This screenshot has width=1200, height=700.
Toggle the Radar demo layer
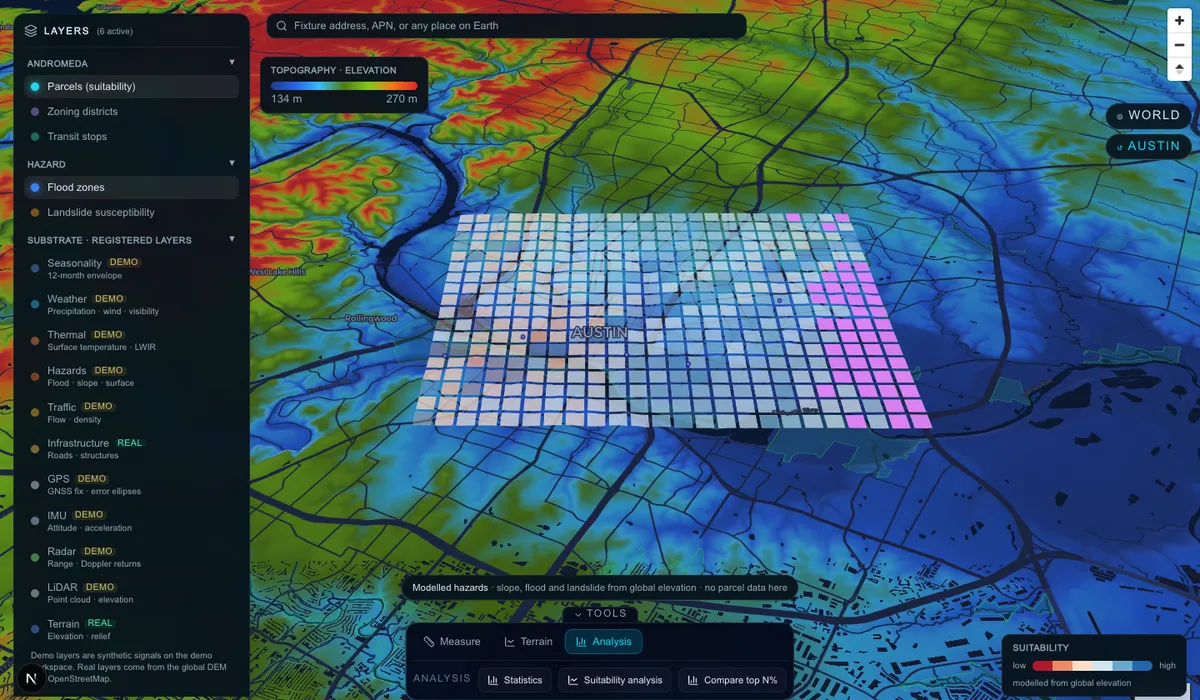[131, 557]
